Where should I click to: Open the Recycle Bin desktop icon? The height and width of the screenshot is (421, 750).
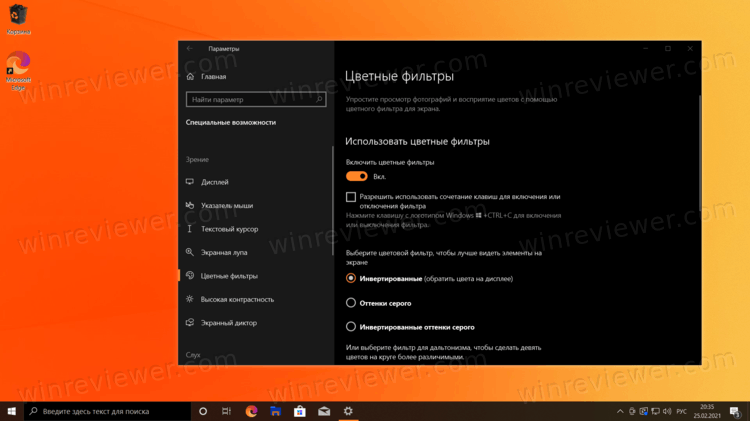(18, 19)
